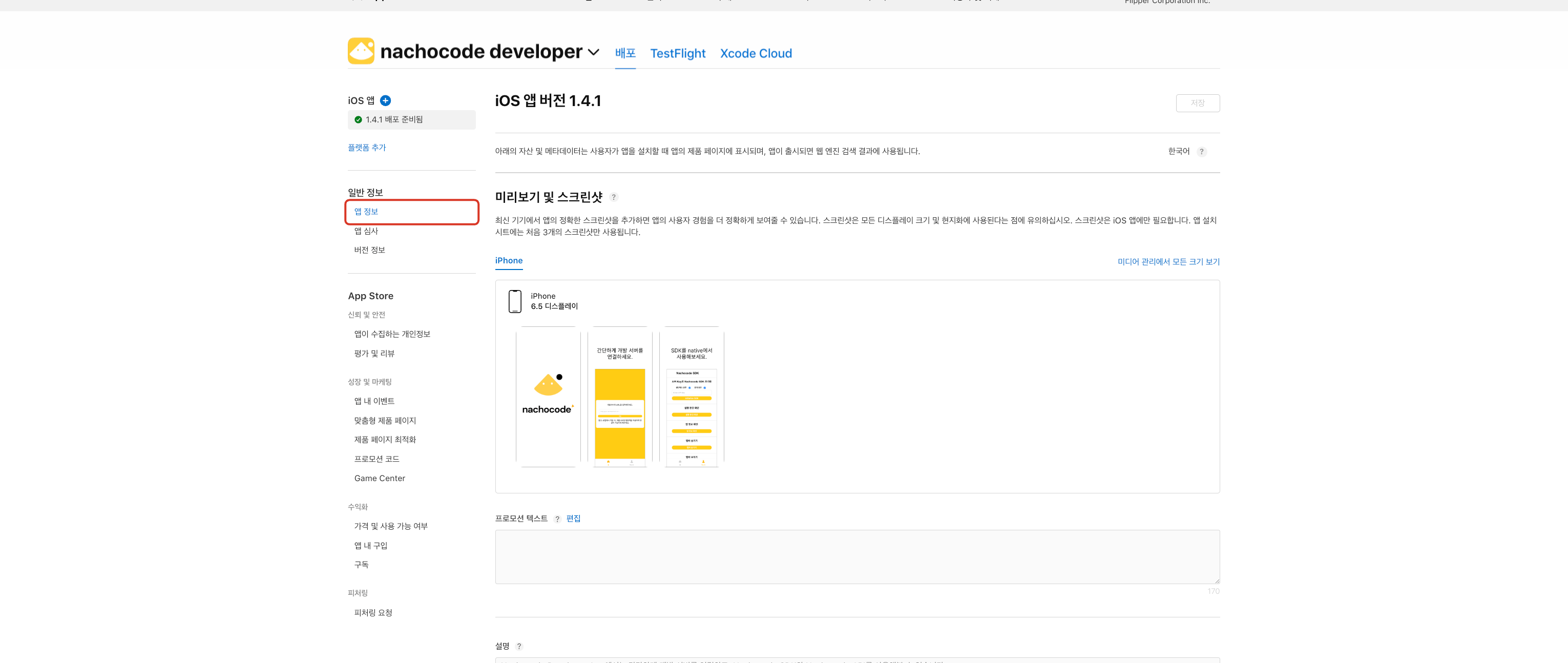Image resolution: width=1568 pixels, height=663 pixels.
Task: Open the 한국어 language selector
Action: 1179,152
